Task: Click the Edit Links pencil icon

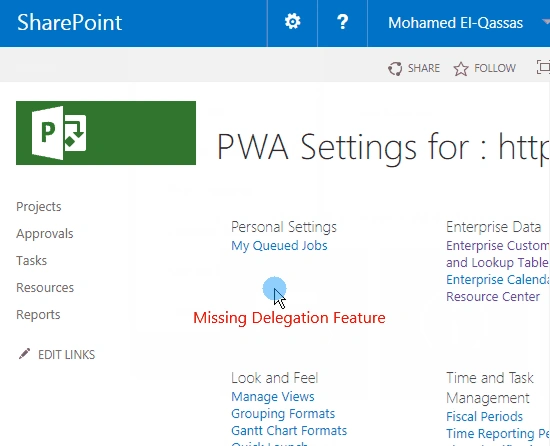Action: [x=25, y=354]
